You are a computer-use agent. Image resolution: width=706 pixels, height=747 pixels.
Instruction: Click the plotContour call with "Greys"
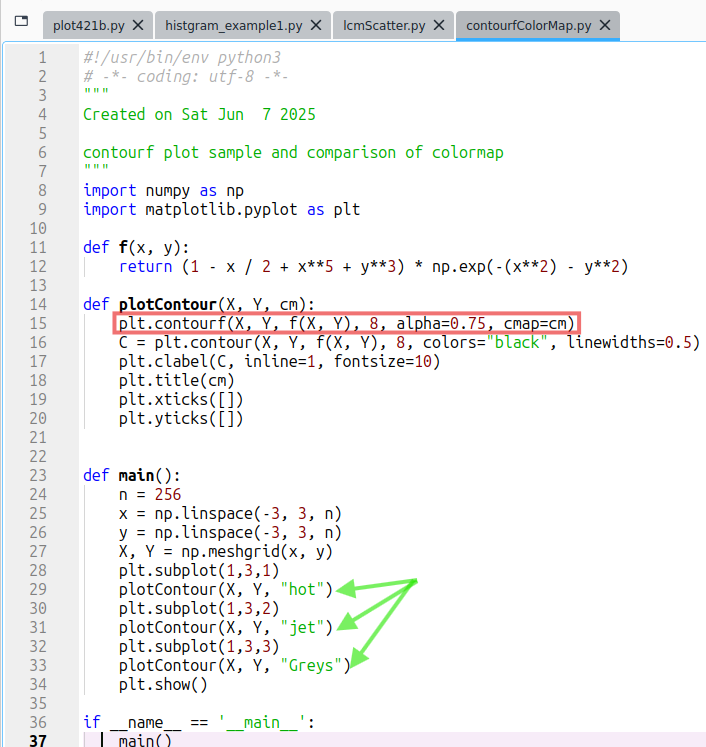tap(234, 666)
